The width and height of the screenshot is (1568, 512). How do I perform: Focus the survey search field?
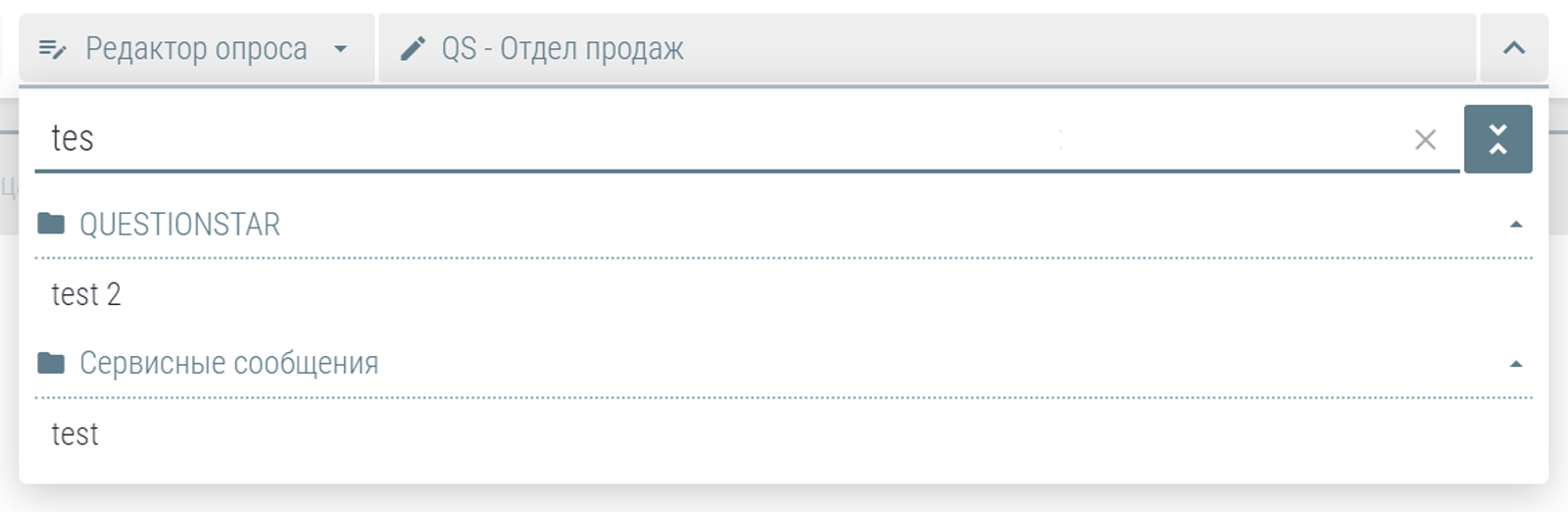(747, 138)
